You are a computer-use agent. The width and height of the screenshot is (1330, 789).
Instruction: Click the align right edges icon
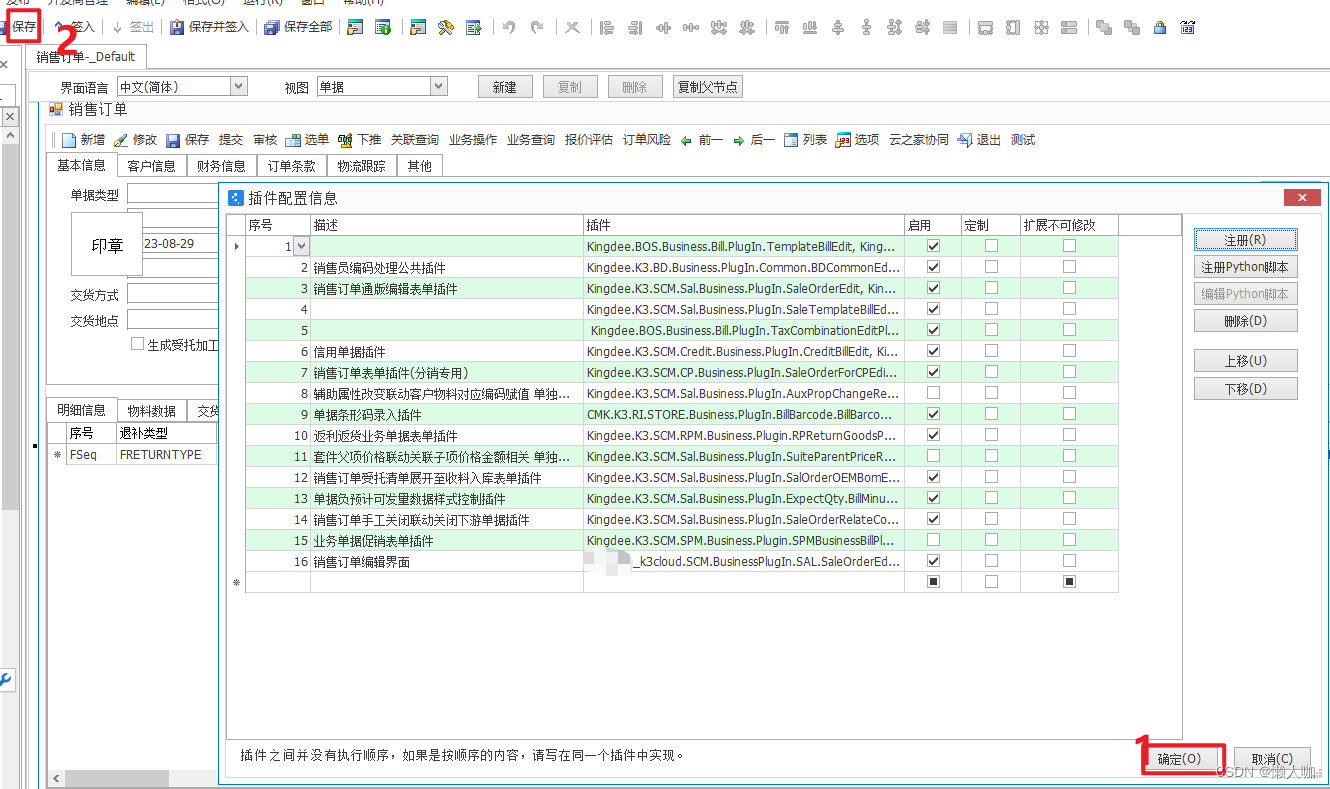click(634, 27)
